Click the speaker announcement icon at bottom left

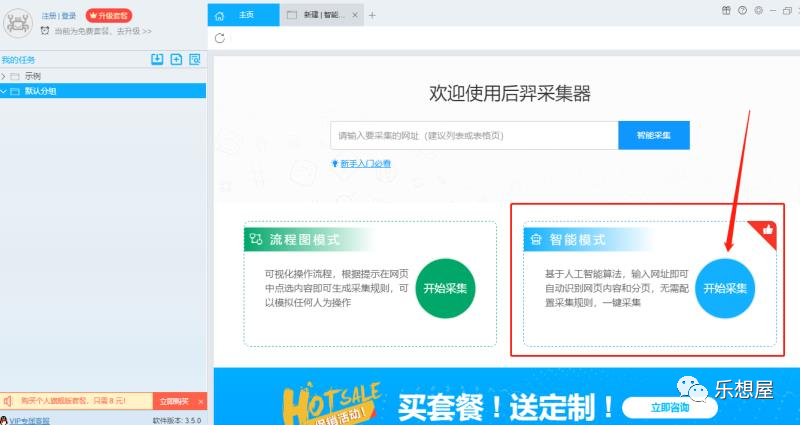[7, 401]
